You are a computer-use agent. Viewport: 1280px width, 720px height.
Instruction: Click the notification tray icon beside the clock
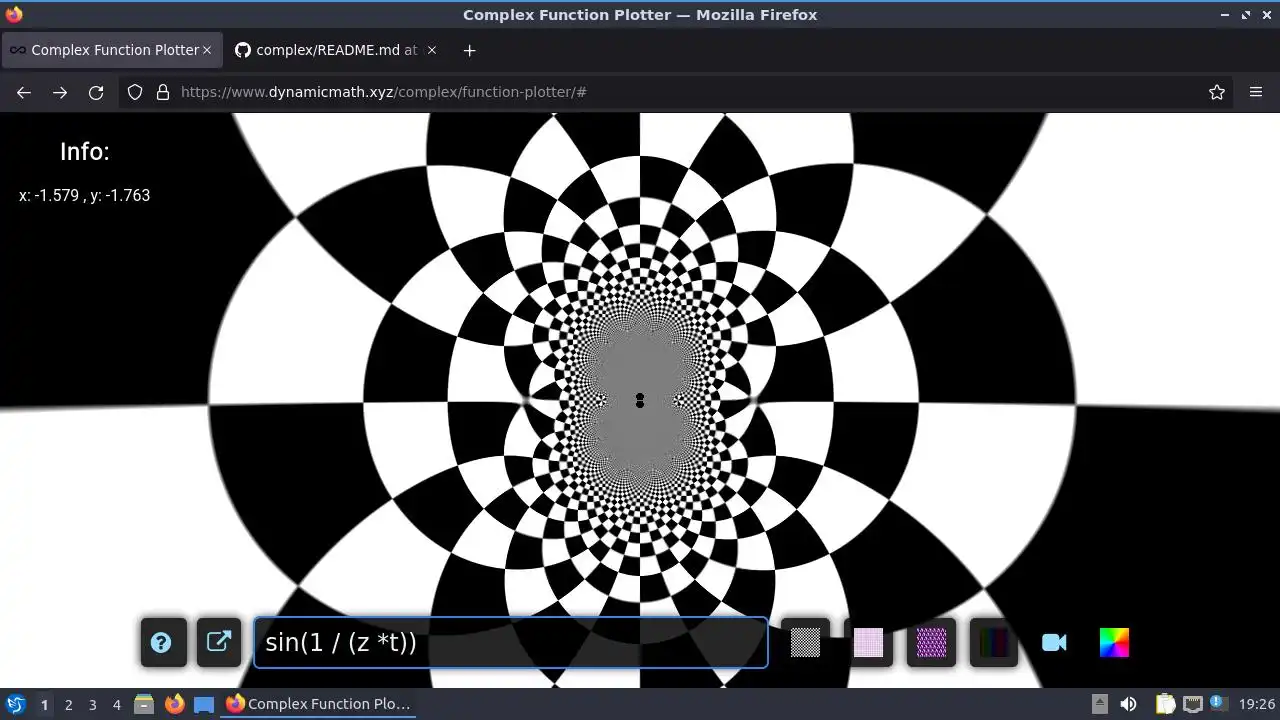pos(1219,704)
